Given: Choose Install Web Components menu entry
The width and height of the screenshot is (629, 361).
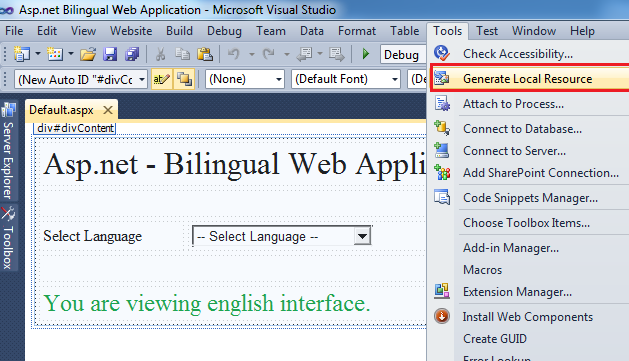Looking at the screenshot, I should tap(529, 317).
